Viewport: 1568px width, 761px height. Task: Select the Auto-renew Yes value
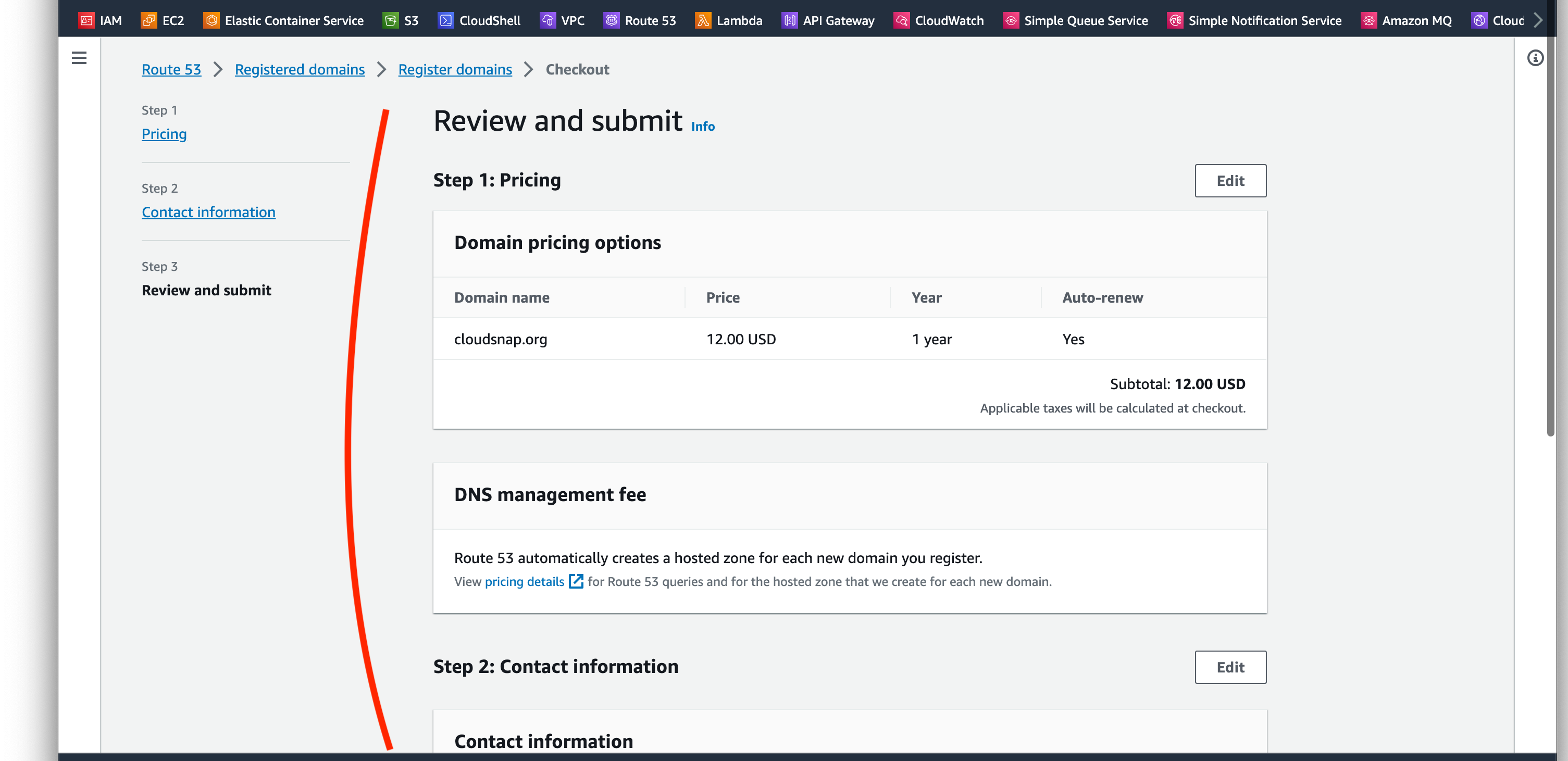(x=1073, y=339)
